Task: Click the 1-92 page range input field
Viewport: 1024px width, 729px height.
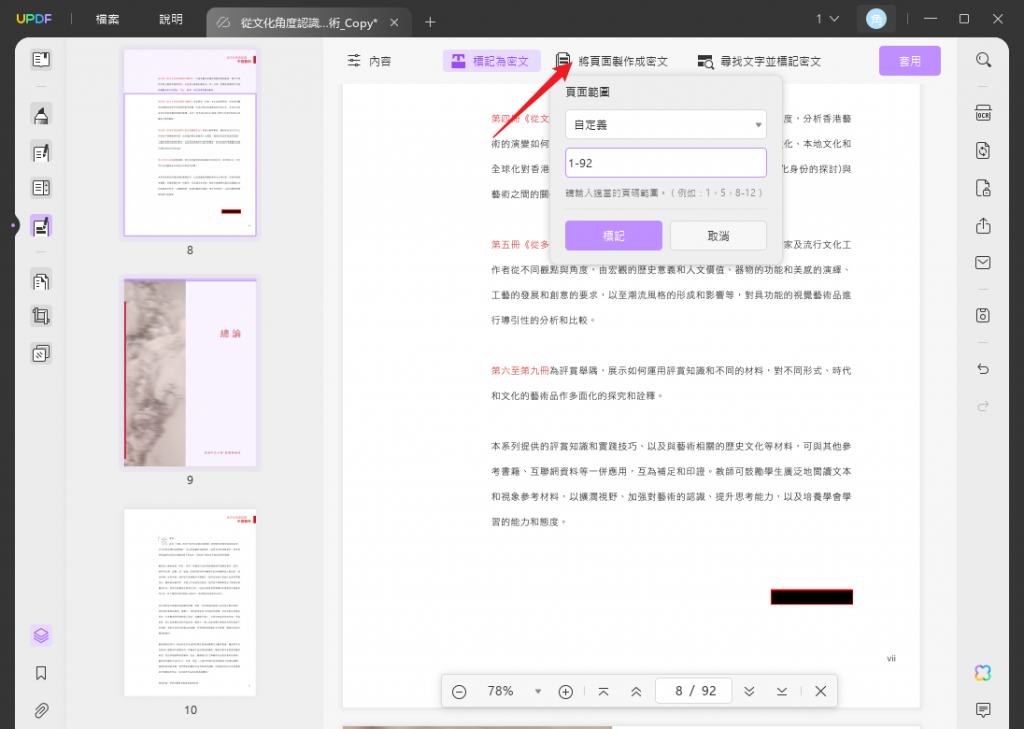Action: [665, 163]
